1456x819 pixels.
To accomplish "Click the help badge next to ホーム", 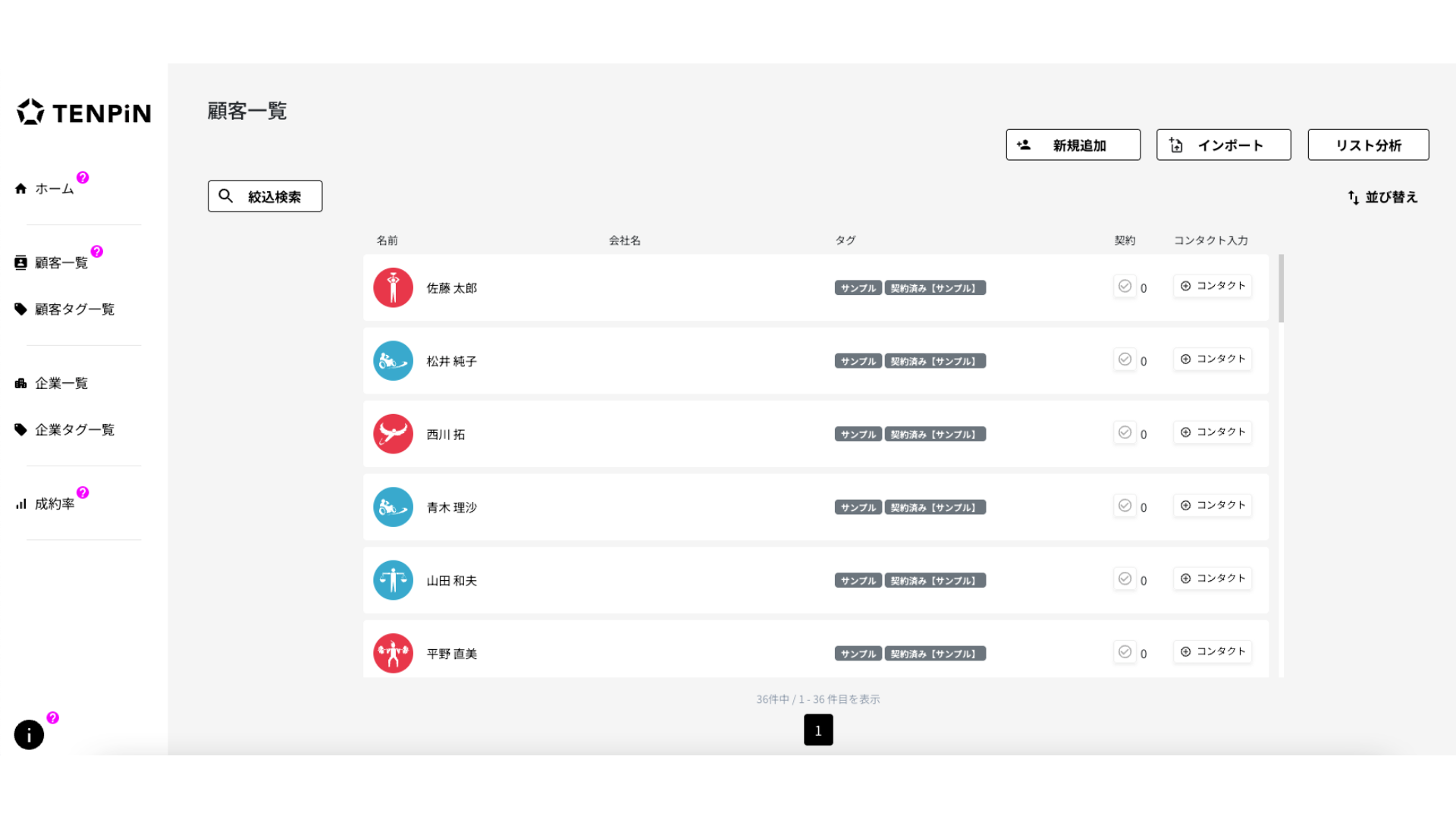I will point(83,177).
